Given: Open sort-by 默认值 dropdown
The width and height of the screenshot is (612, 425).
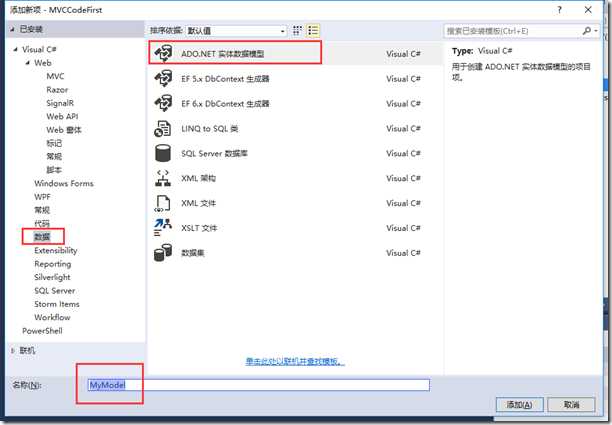Looking at the screenshot, I should [236, 30].
